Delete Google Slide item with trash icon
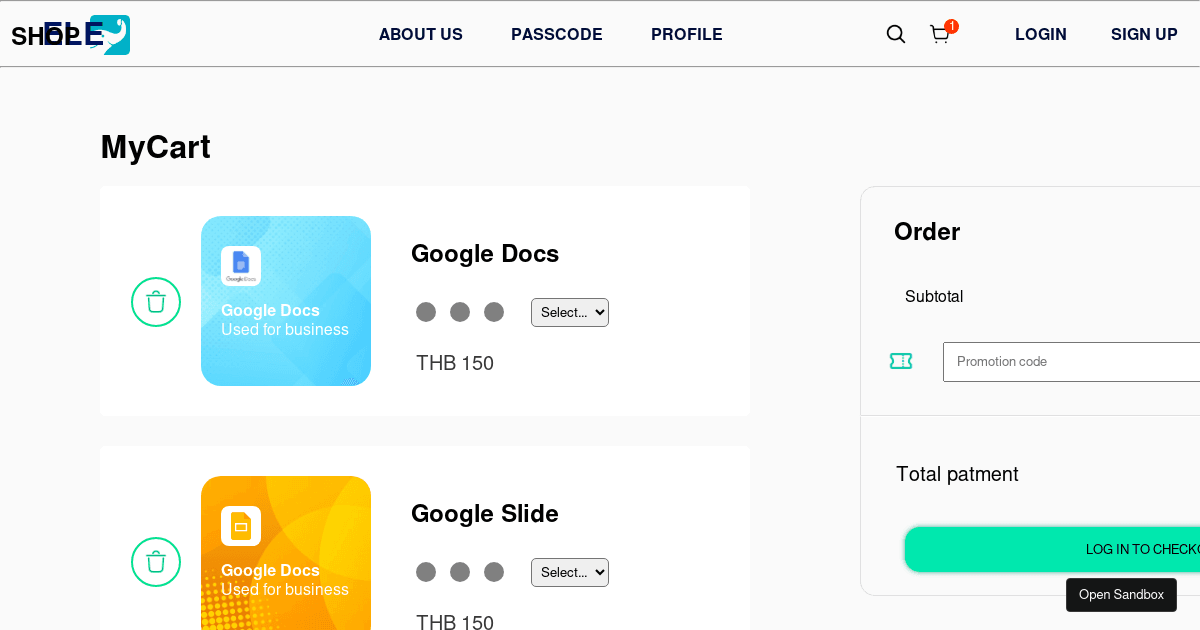 (156, 562)
